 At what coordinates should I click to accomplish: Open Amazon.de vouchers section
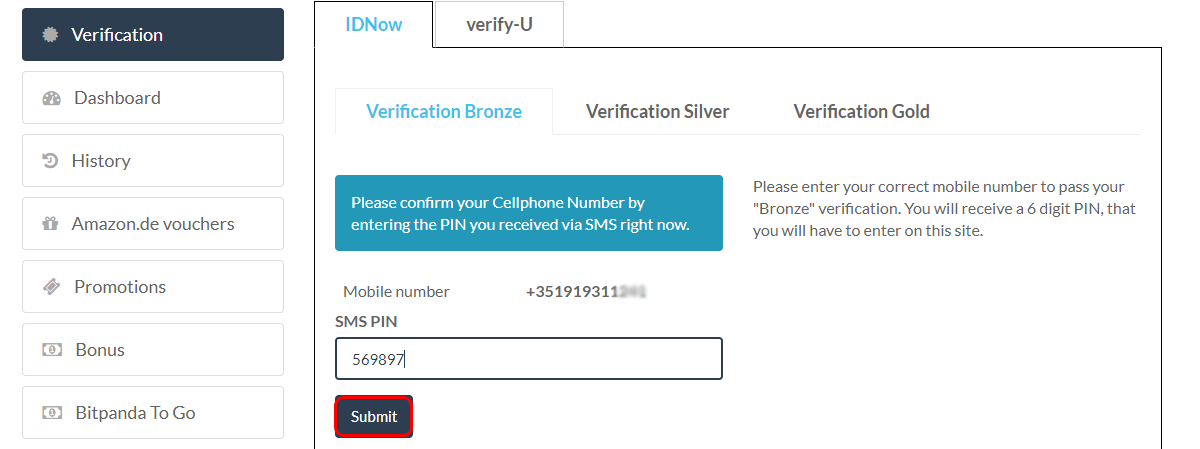tap(153, 224)
